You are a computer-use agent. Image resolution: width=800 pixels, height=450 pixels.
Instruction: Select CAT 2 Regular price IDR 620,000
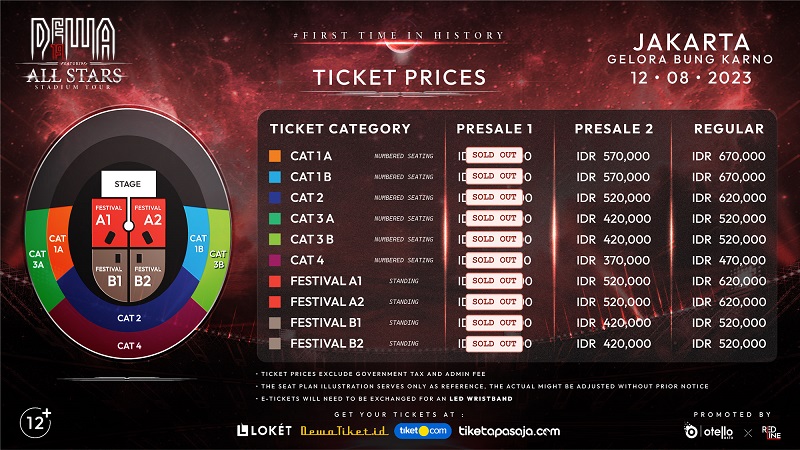729,197
